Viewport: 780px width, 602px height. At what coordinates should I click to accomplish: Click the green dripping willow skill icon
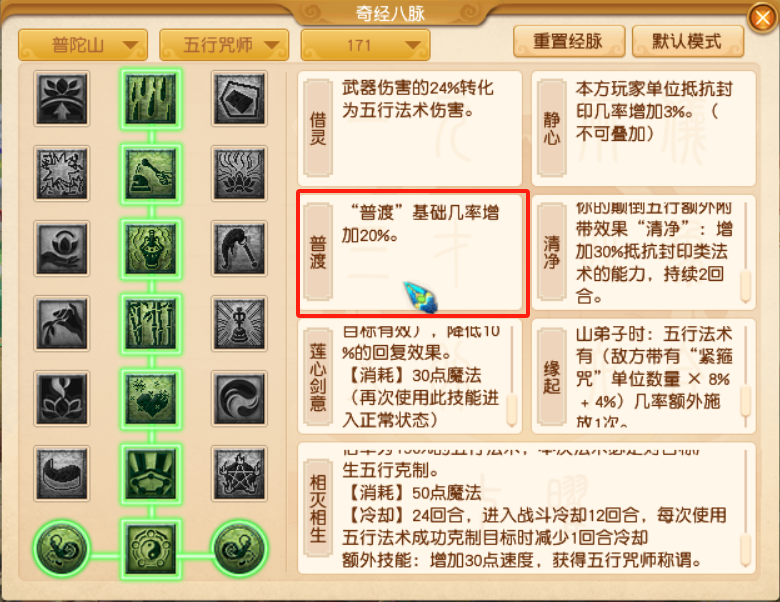point(151,98)
